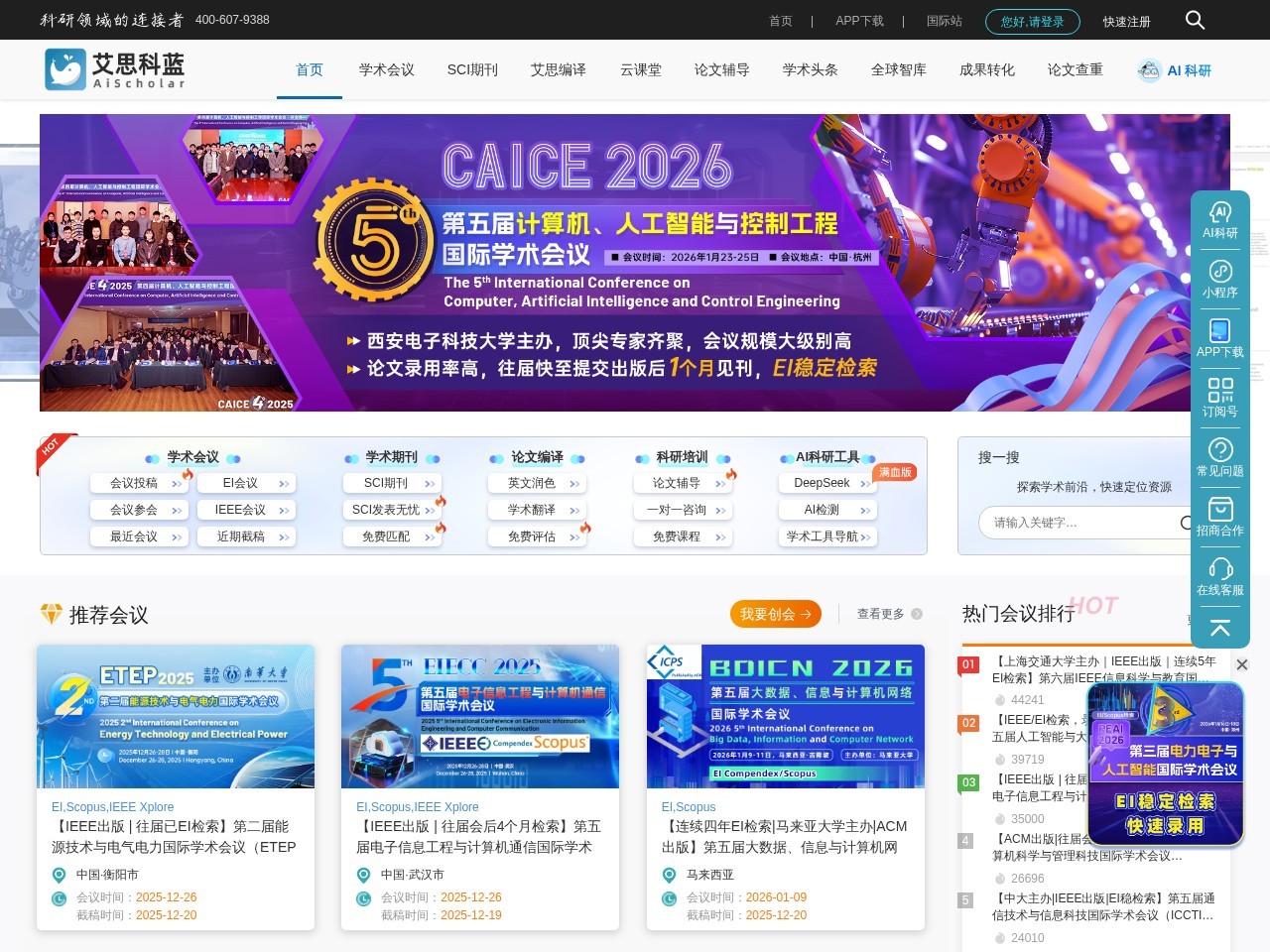Expand 查看更多 recommended conferences
Viewport: 1270px width, 952px height.
click(889, 614)
